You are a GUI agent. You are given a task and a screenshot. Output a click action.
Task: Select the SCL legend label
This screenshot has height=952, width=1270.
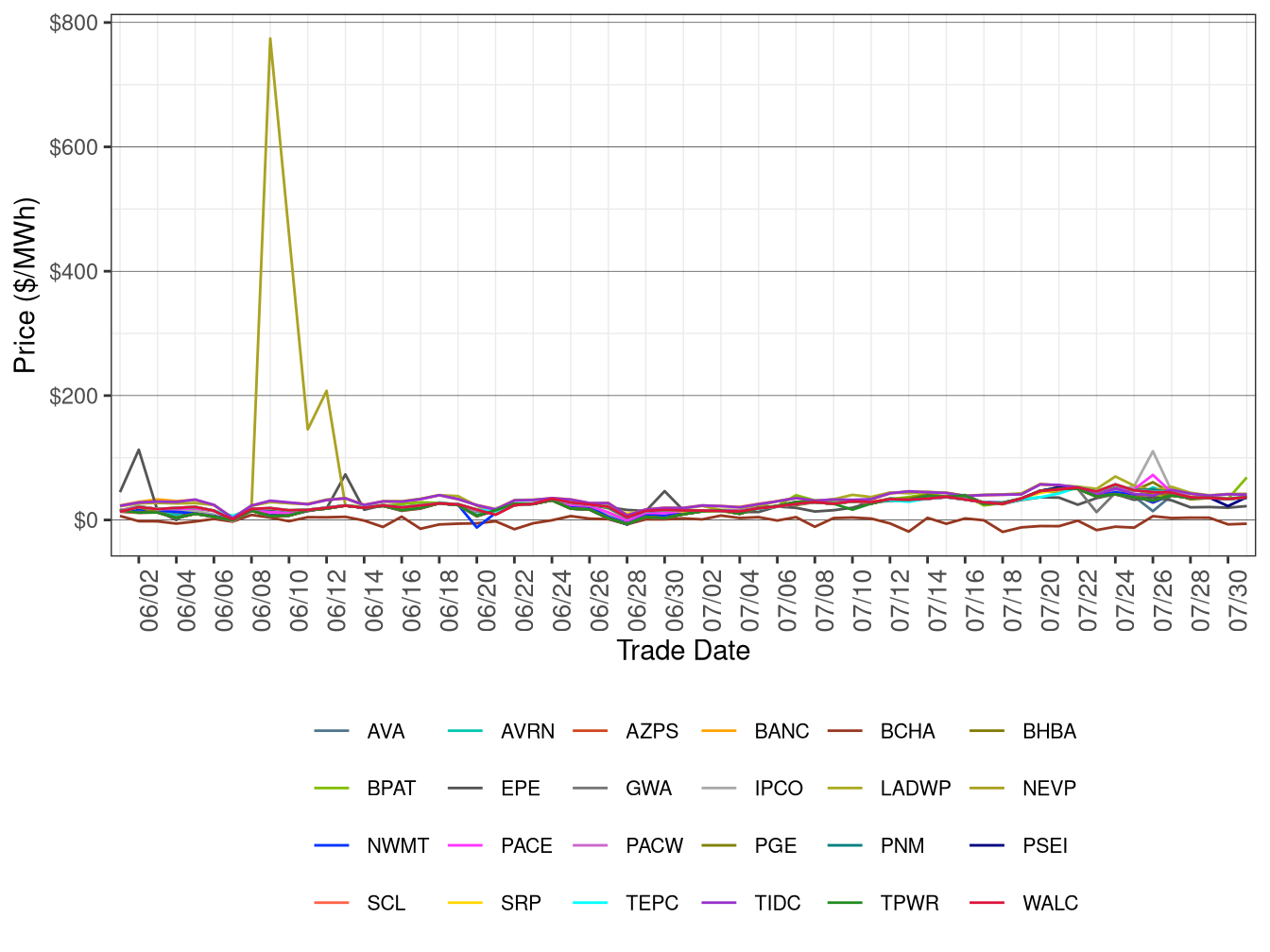386,904
